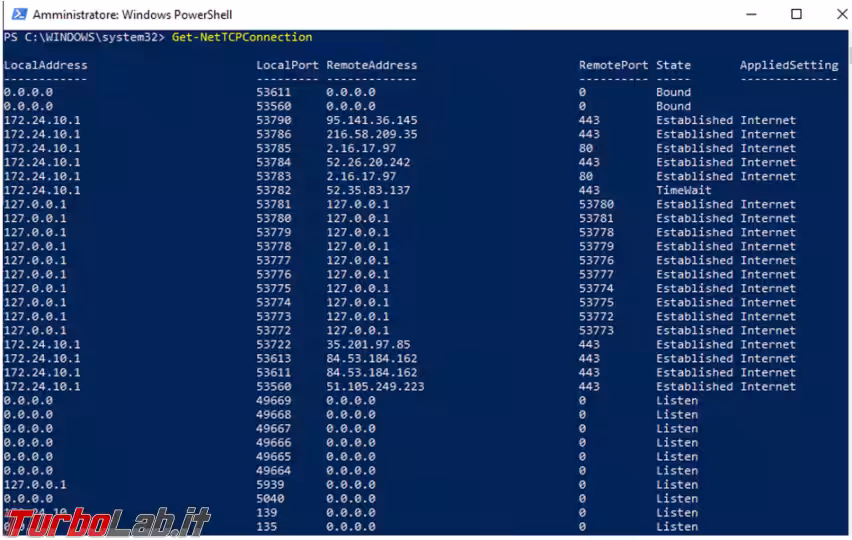Viewport: 852px width, 540px height.
Task: Click the TimeWait state entry
Action: [684, 190]
